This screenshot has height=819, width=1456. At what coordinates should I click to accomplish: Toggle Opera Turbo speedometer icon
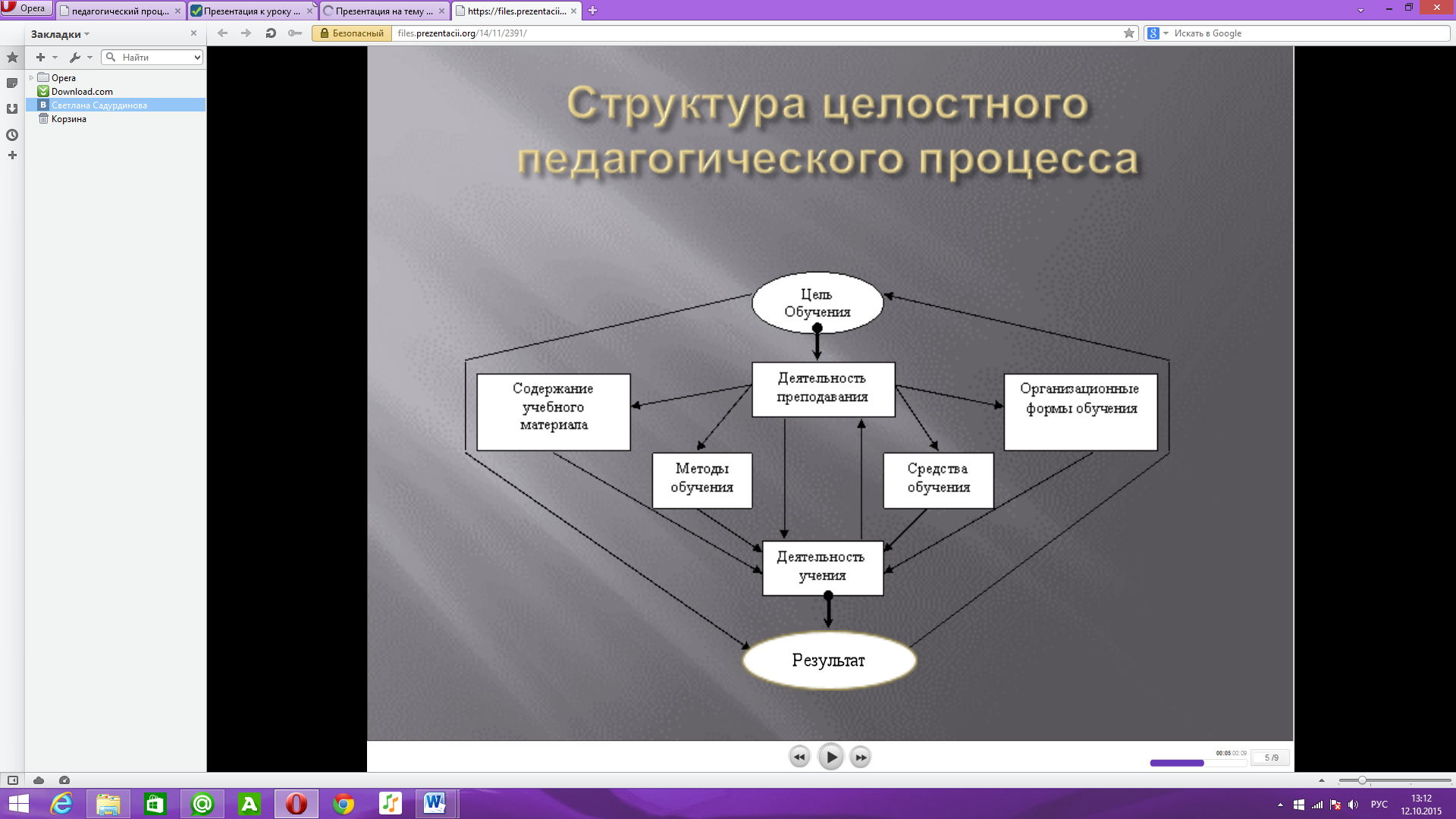[x=64, y=780]
